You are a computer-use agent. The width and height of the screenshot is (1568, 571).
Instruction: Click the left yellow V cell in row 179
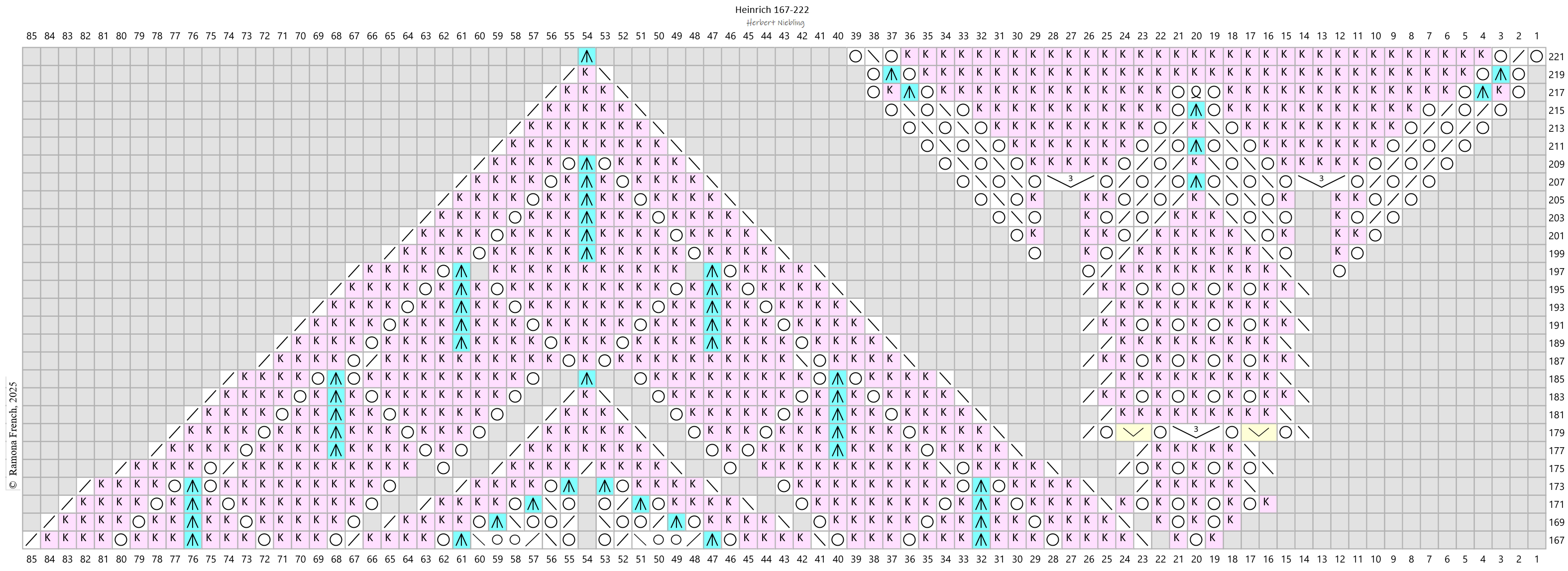pos(1133,432)
